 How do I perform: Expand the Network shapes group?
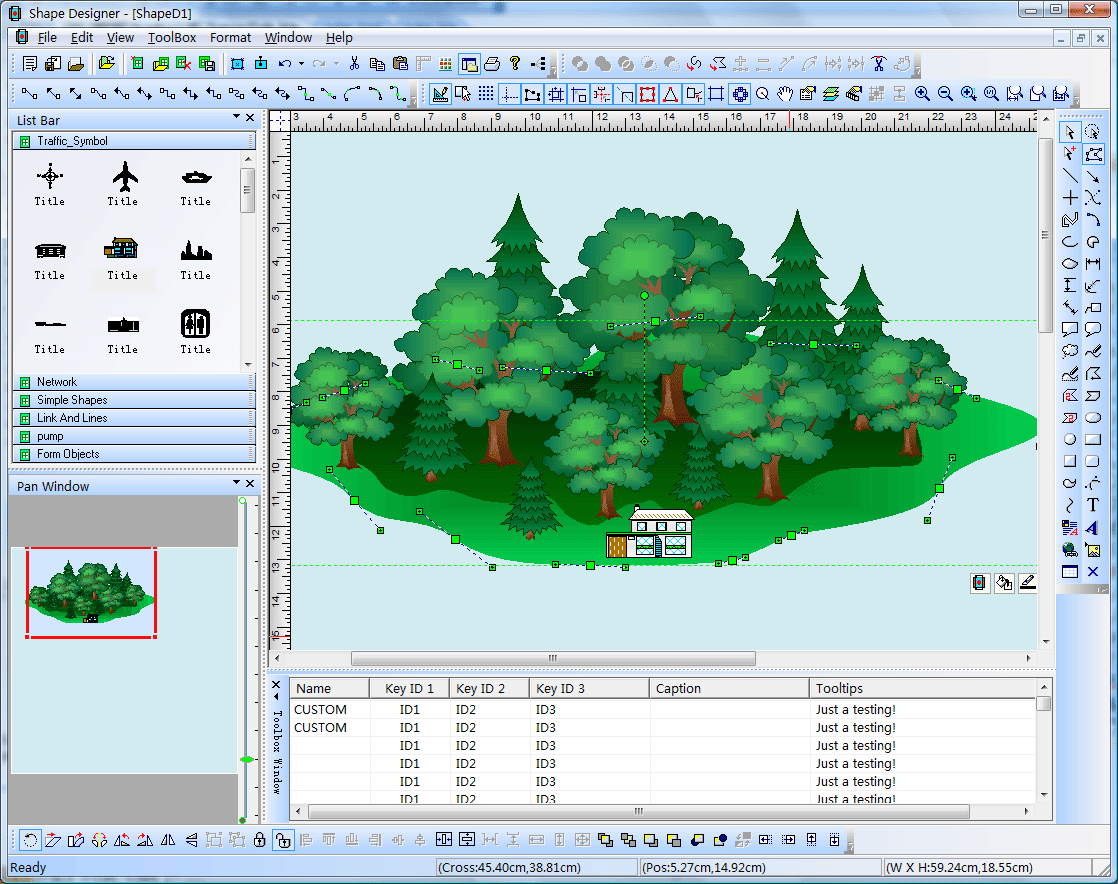pyautogui.click(x=130, y=382)
